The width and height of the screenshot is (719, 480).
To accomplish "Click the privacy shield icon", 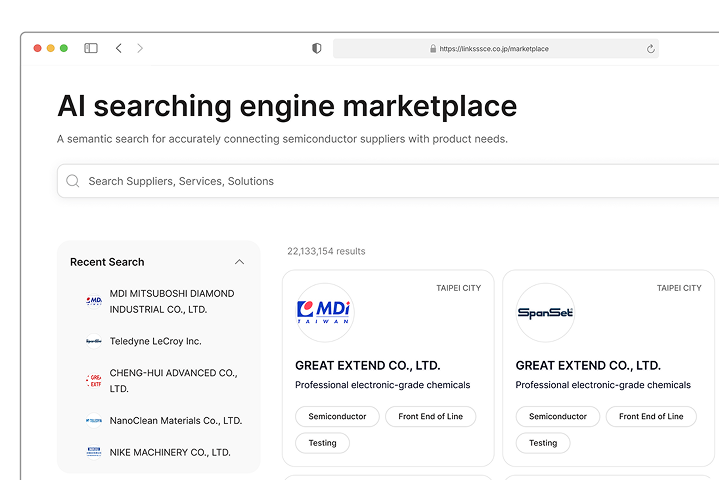I will (317, 48).
